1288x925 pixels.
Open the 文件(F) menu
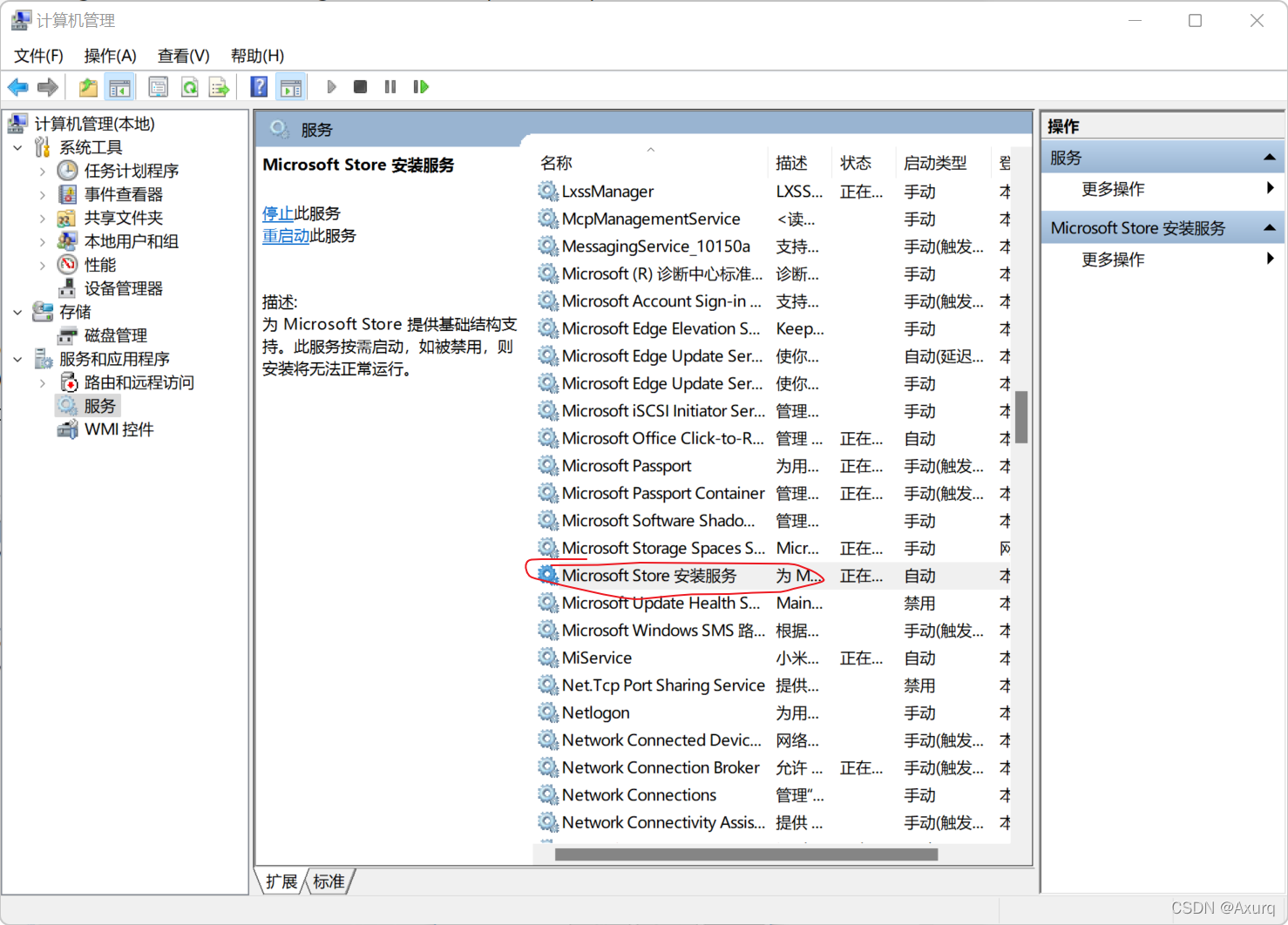coord(38,56)
